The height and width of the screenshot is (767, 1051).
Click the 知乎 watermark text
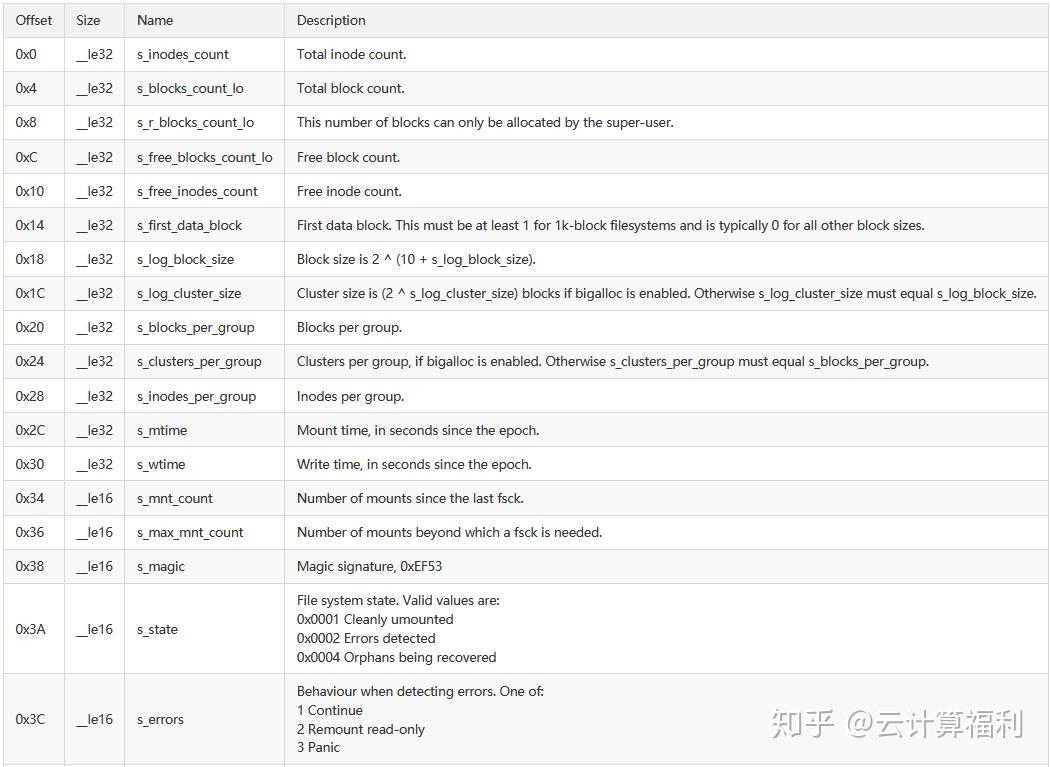click(802, 723)
